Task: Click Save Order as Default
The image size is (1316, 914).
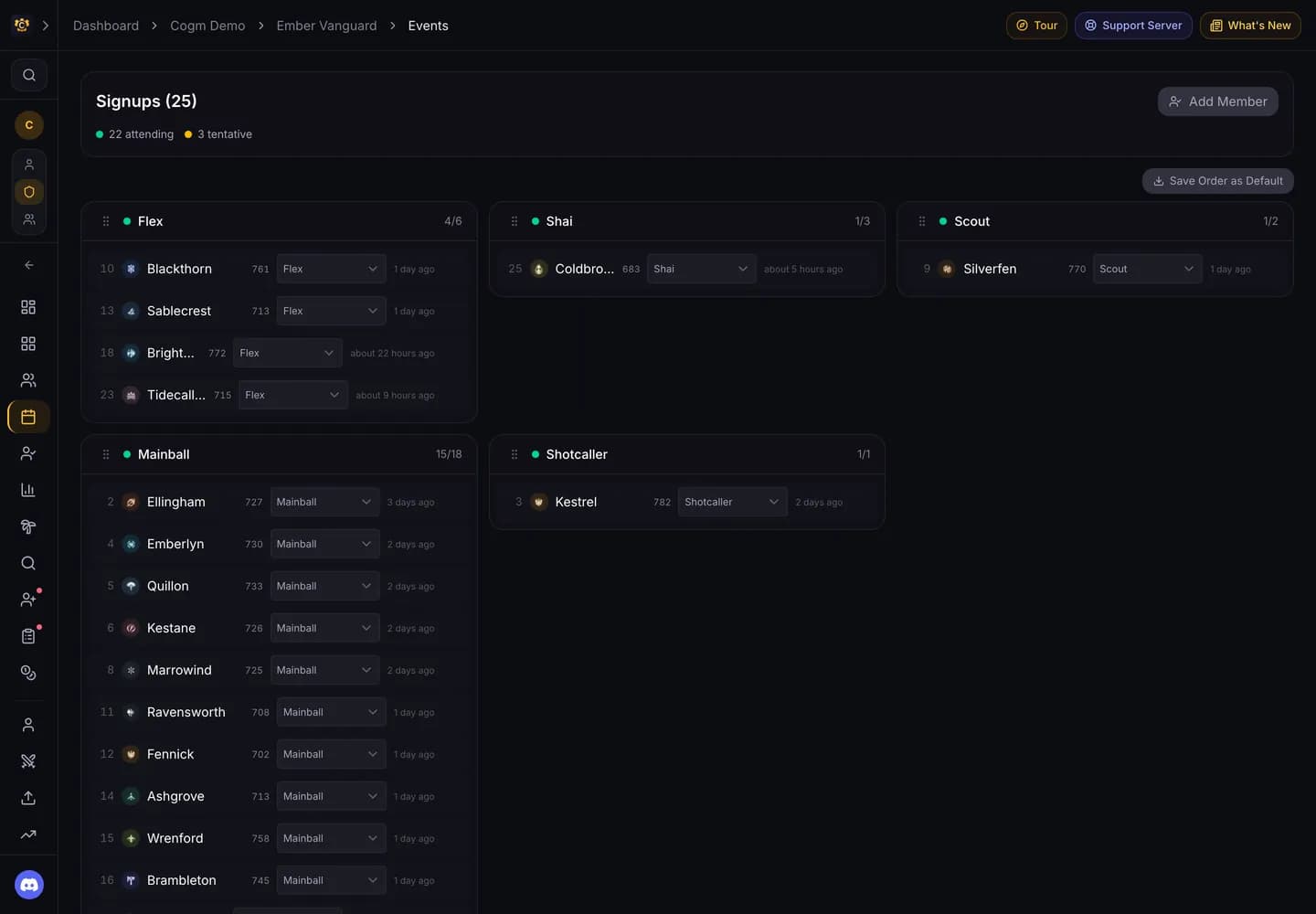Action: coord(1217,181)
